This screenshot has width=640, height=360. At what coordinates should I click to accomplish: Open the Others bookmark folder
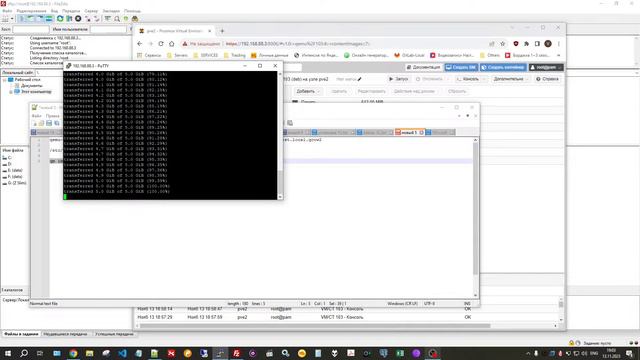pos(490,55)
